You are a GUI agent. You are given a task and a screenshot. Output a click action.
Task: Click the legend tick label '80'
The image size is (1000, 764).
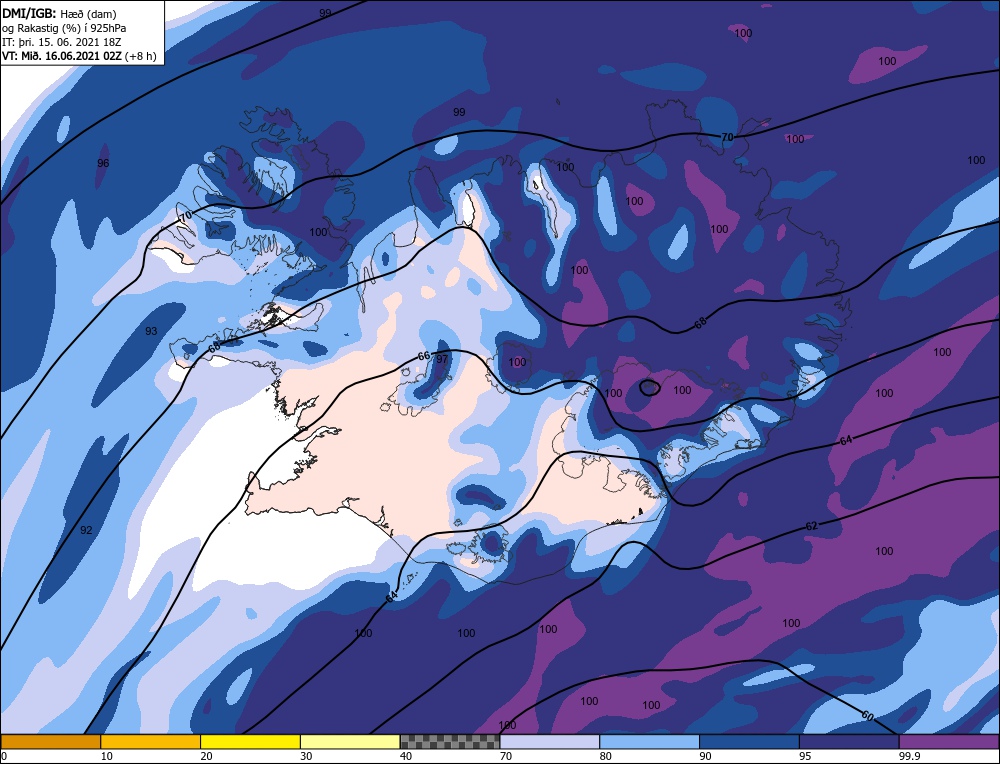[606, 756]
